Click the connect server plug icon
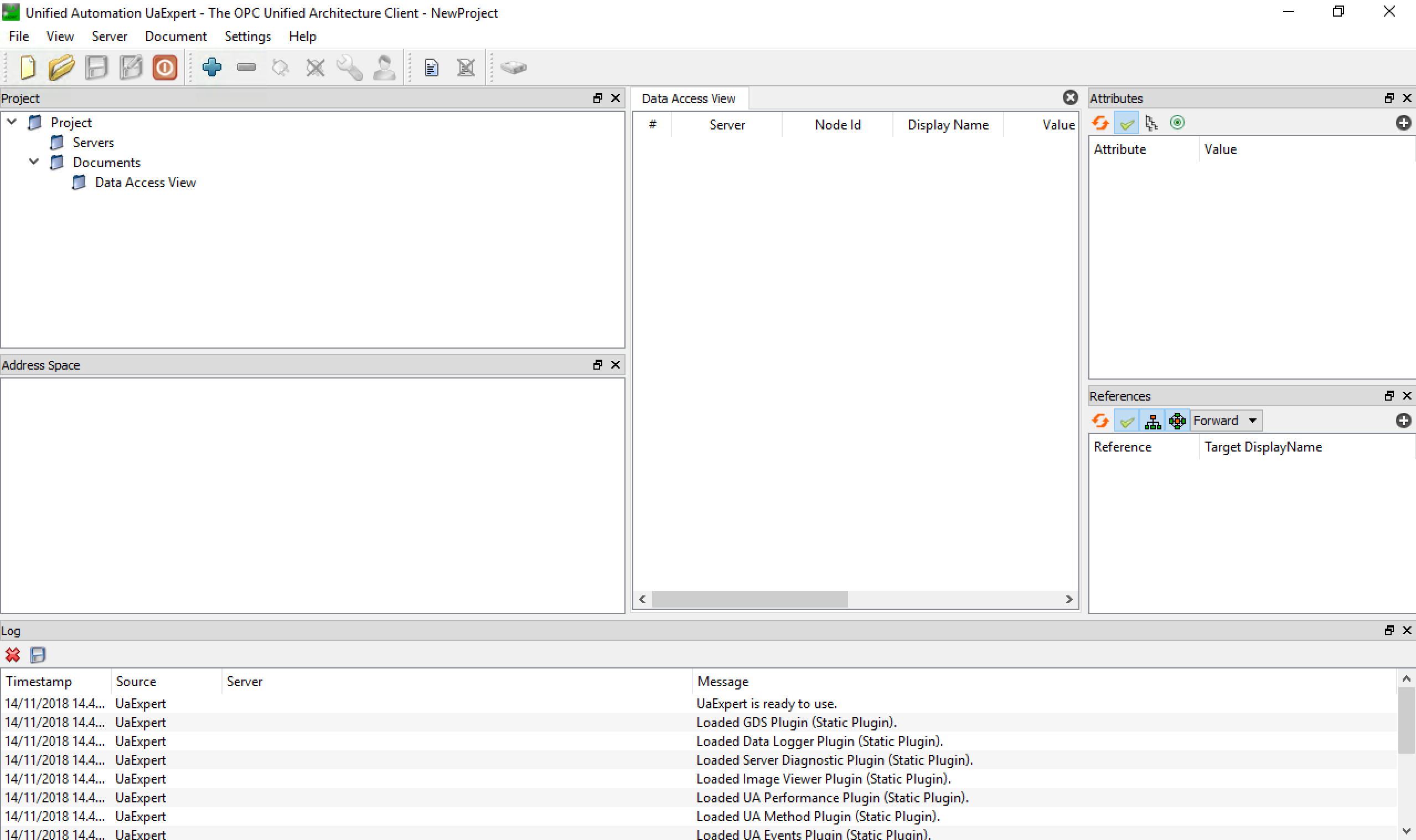1416x840 pixels. coord(281,68)
